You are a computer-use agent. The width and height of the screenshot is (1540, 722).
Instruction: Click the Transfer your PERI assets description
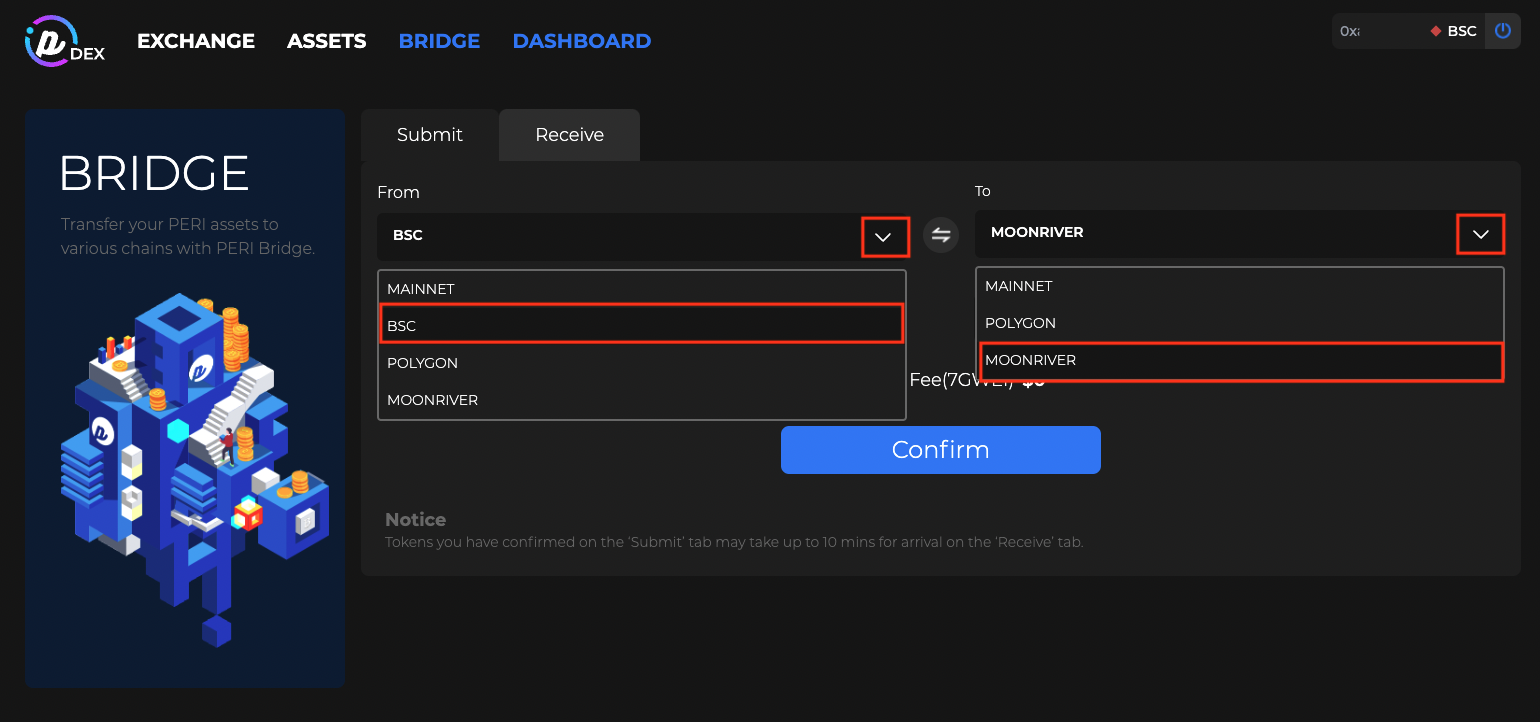pyautogui.click(x=188, y=236)
